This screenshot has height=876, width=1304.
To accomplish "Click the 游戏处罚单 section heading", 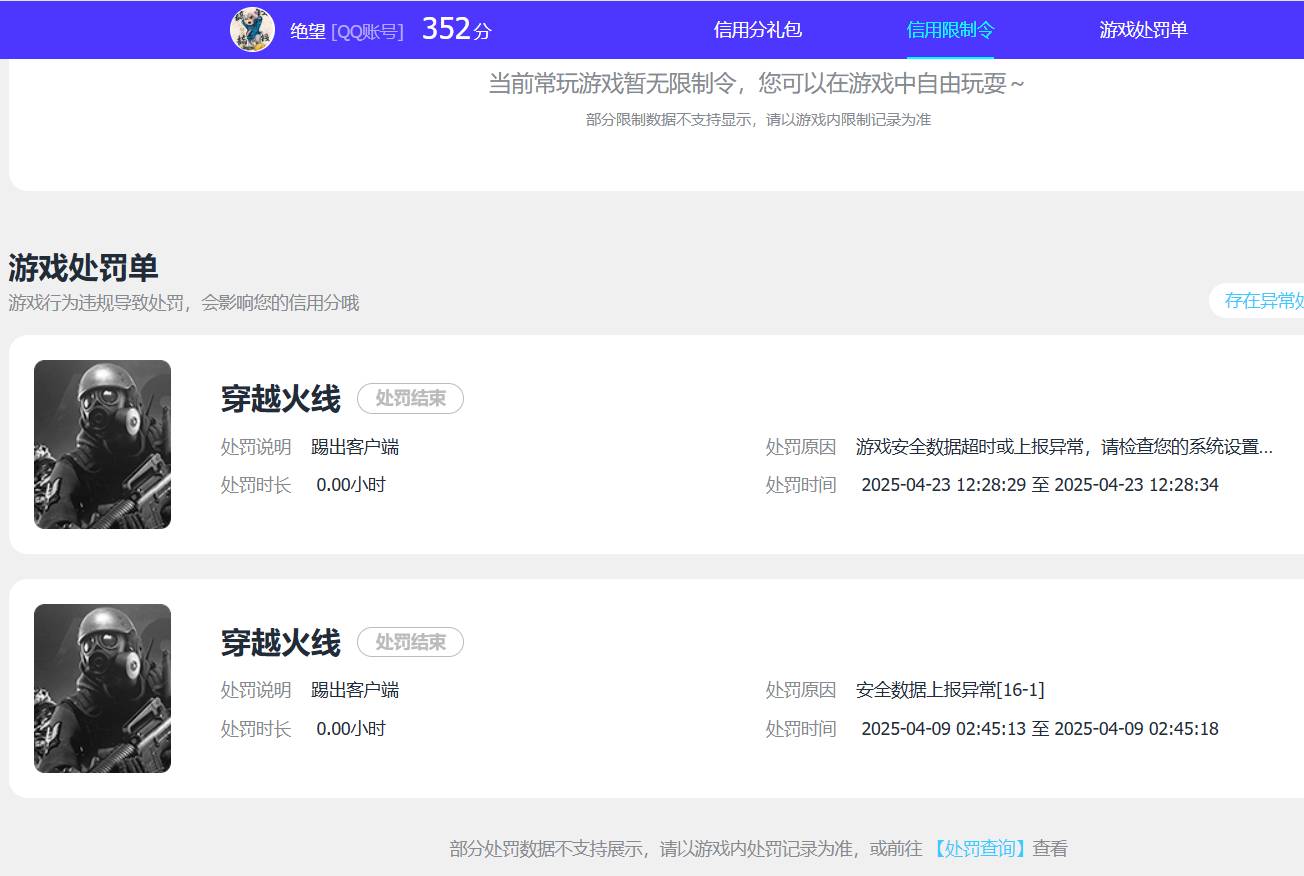I will click(x=83, y=268).
